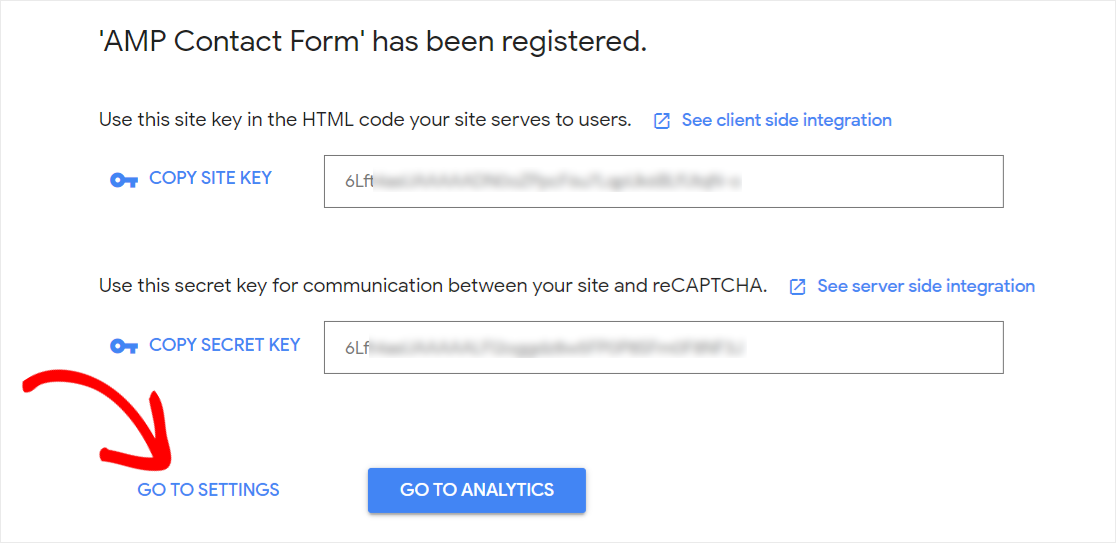This screenshot has height=543, width=1116.
Task: Copy the site key via COPY SITE KEY
Action: (x=210, y=178)
